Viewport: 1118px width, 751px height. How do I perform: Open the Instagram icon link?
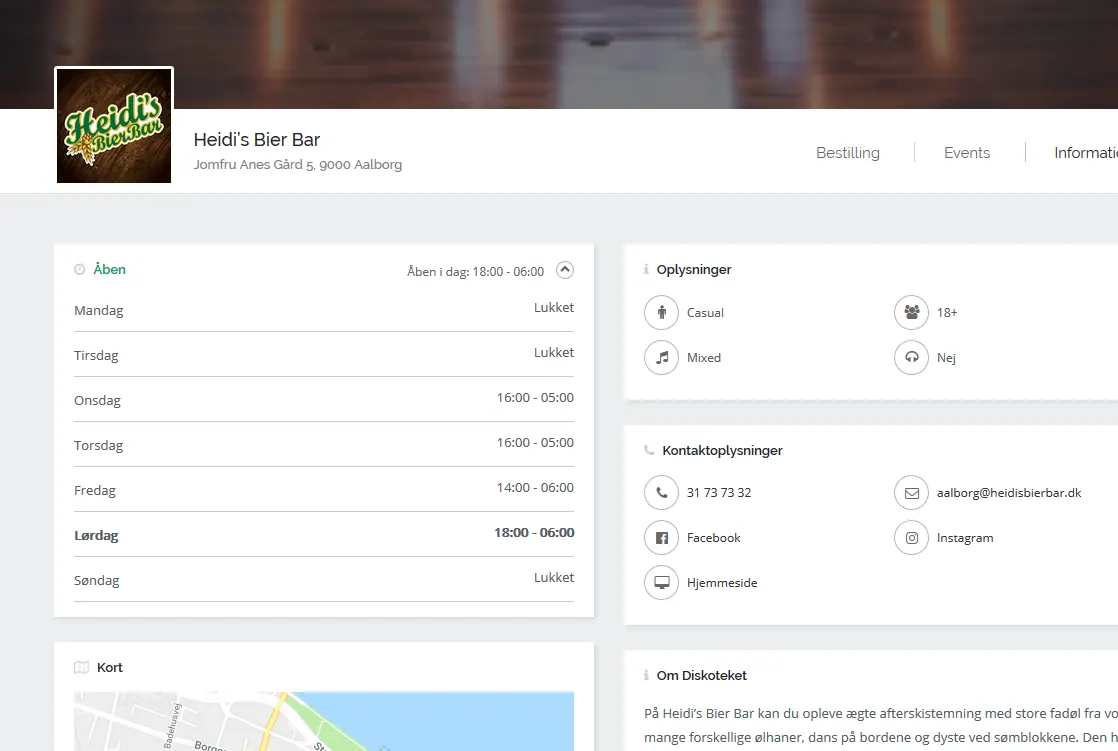(911, 538)
